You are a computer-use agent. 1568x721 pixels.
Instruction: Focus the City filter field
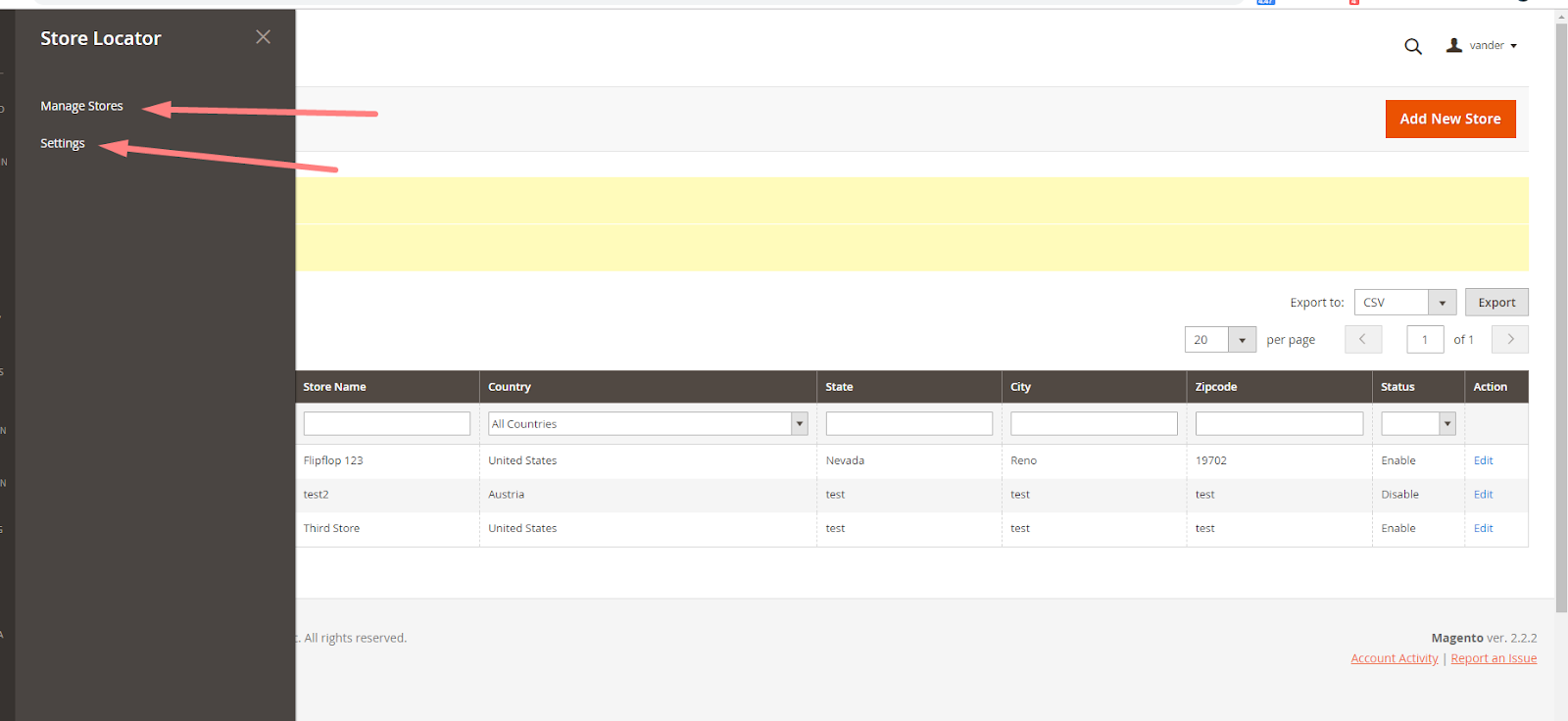click(x=1094, y=423)
